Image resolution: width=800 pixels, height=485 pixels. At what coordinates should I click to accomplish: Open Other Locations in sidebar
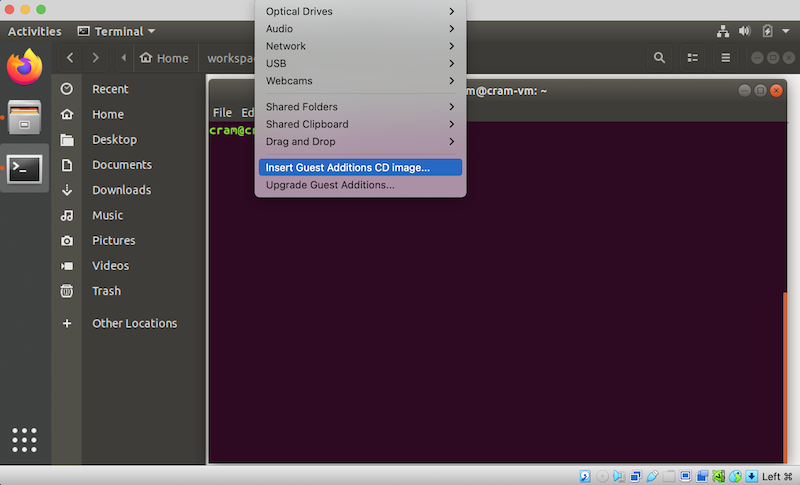click(x=134, y=323)
